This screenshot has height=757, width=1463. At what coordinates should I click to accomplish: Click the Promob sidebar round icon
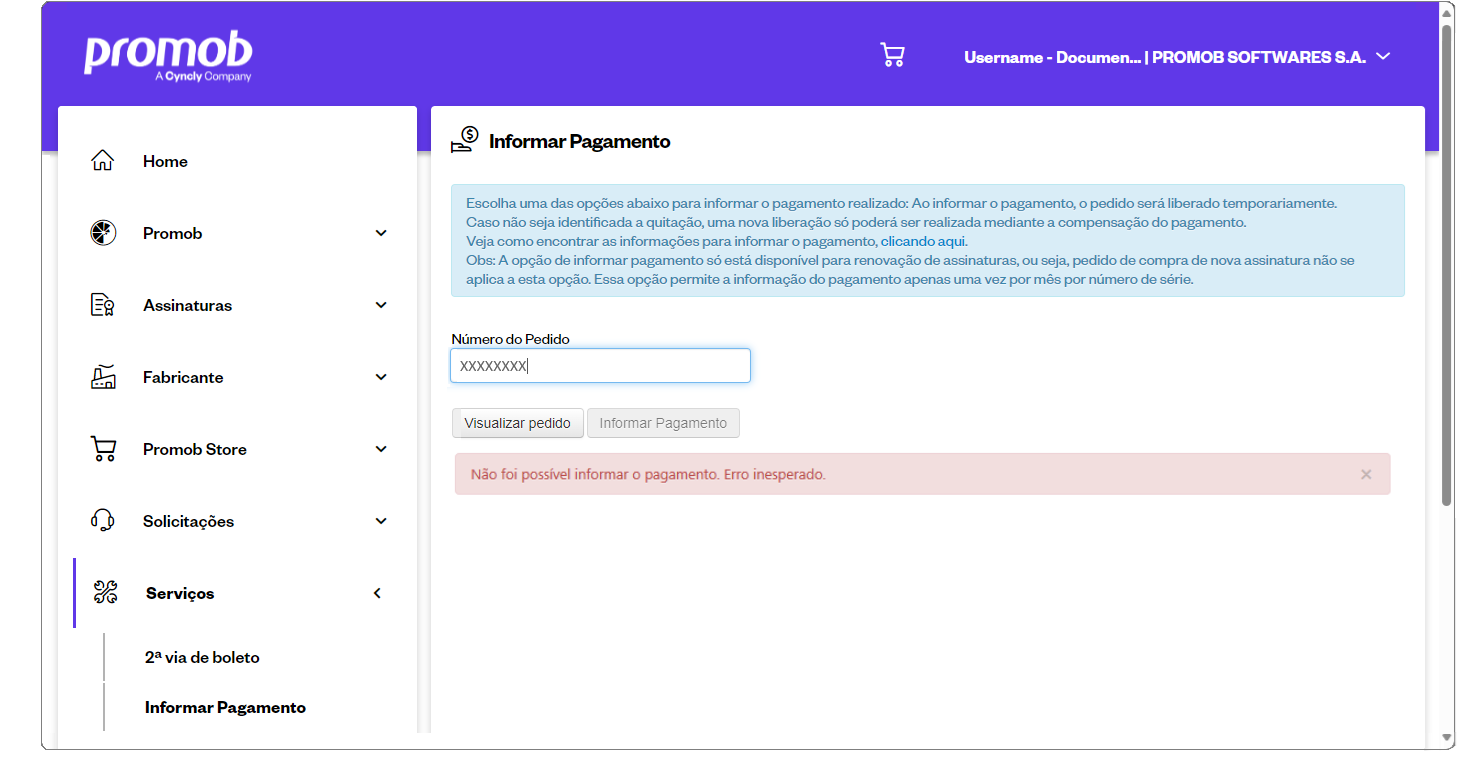[x=103, y=233]
